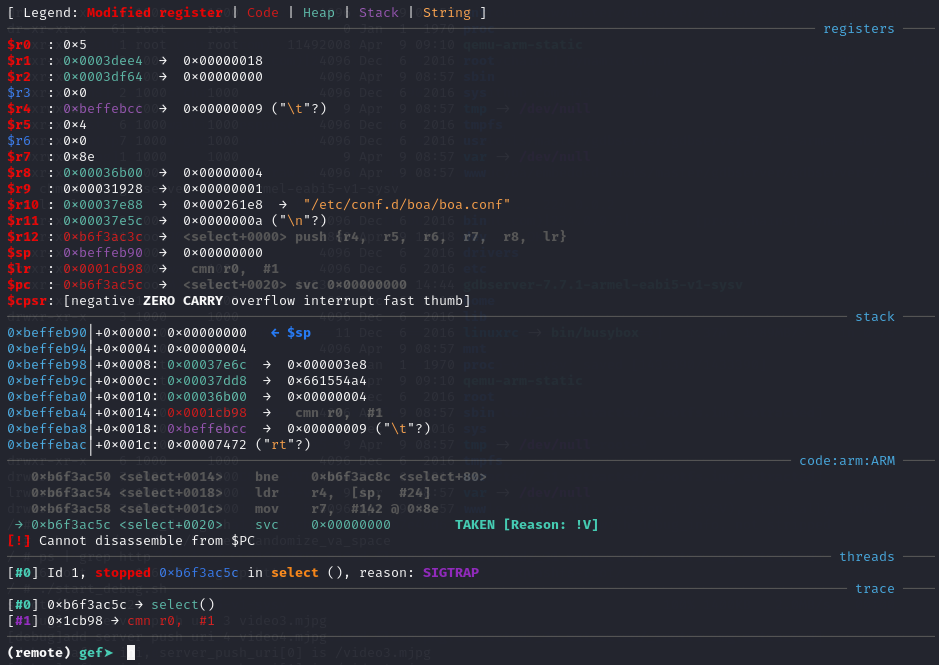939x665 pixels.
Task: Select the "mov" instruction in code listing
Action: [x=266, y=508]
